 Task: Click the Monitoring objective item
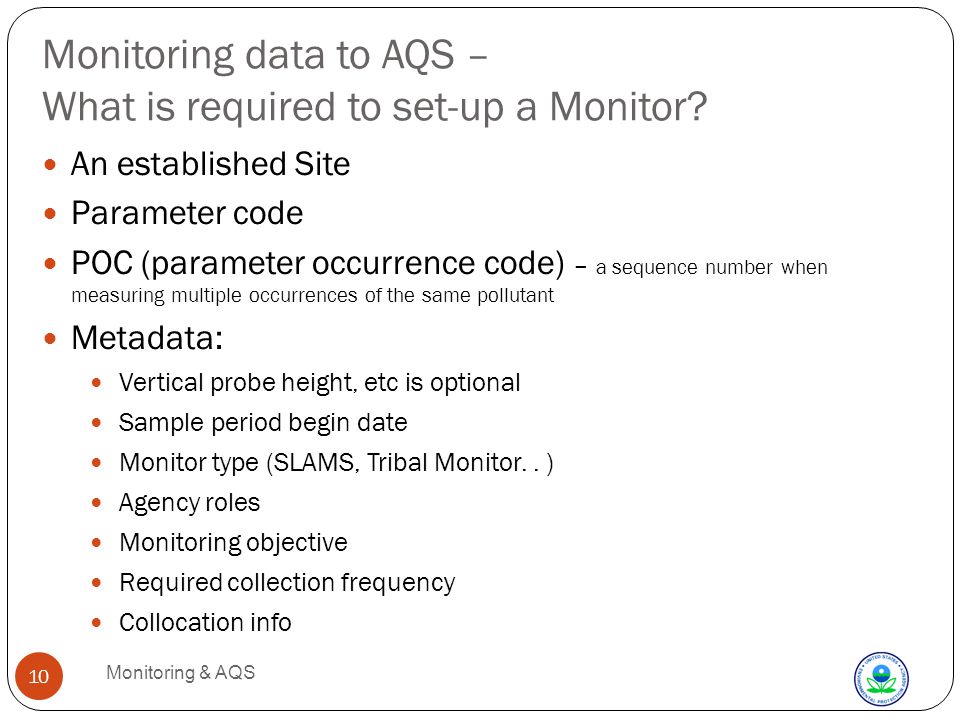click(233, 543)
